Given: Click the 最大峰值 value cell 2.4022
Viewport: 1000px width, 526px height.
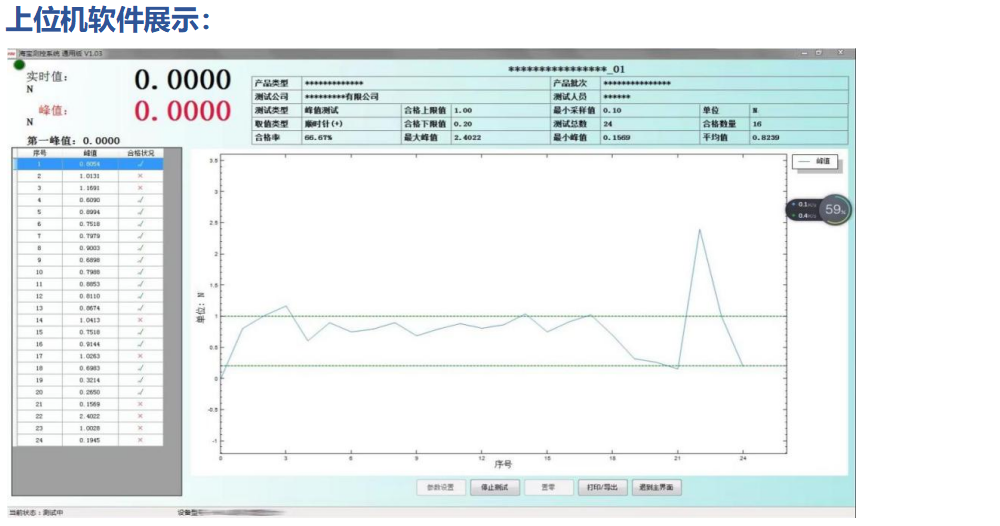Looking at the screenshot, I should (x=501, y=137).
